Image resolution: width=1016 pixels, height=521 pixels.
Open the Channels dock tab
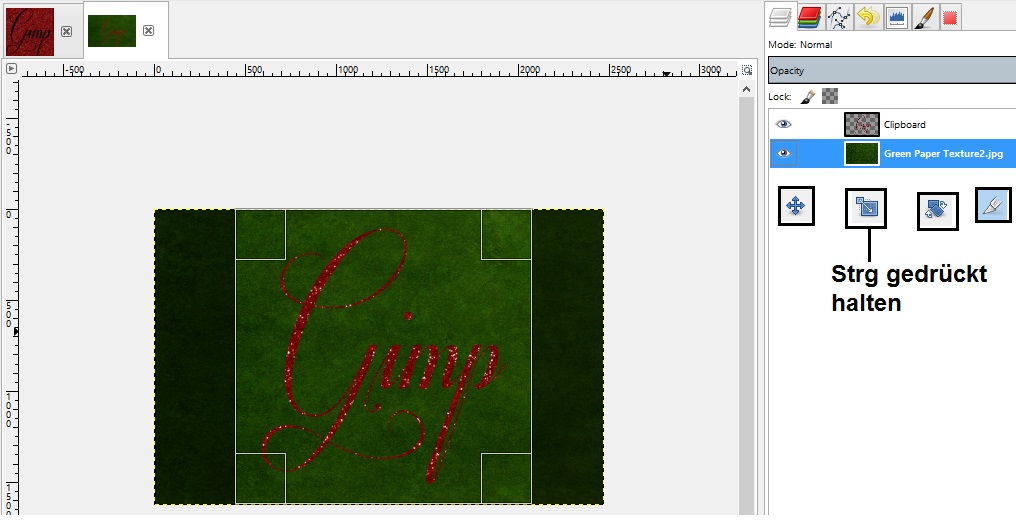pyautogui.click(x=810, y=17)
